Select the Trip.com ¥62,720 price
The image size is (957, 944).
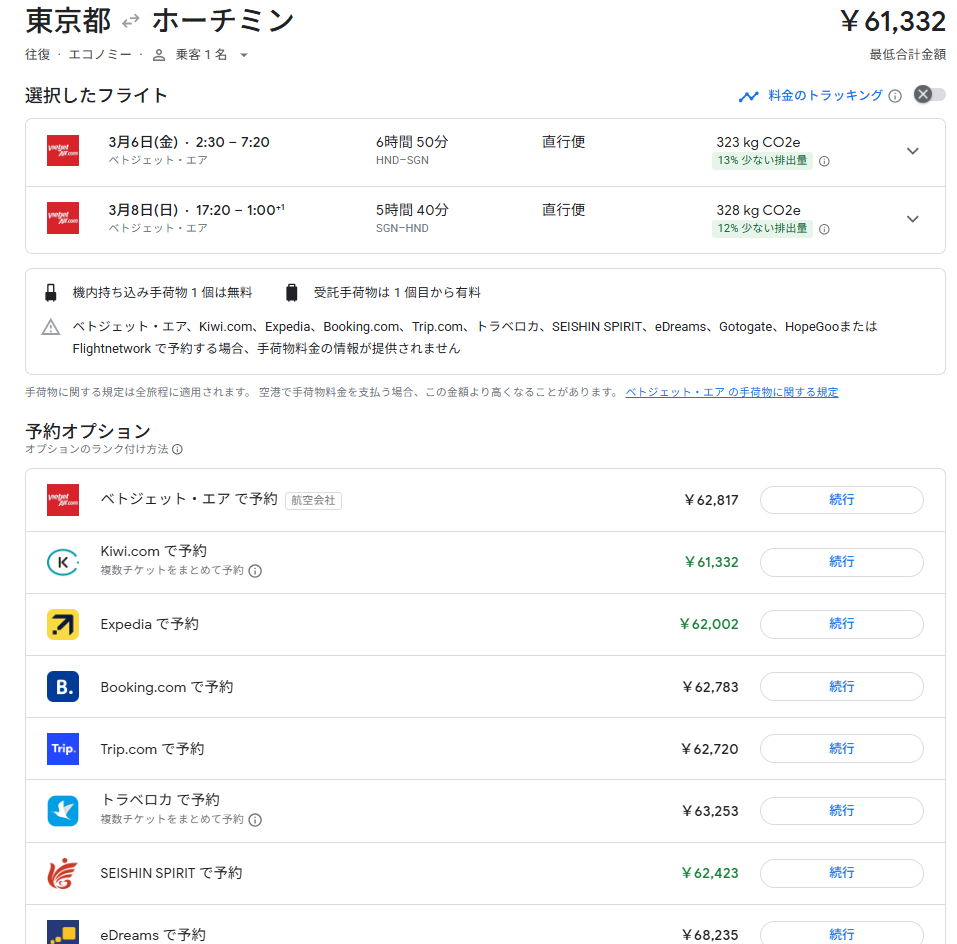click(709, 749)
